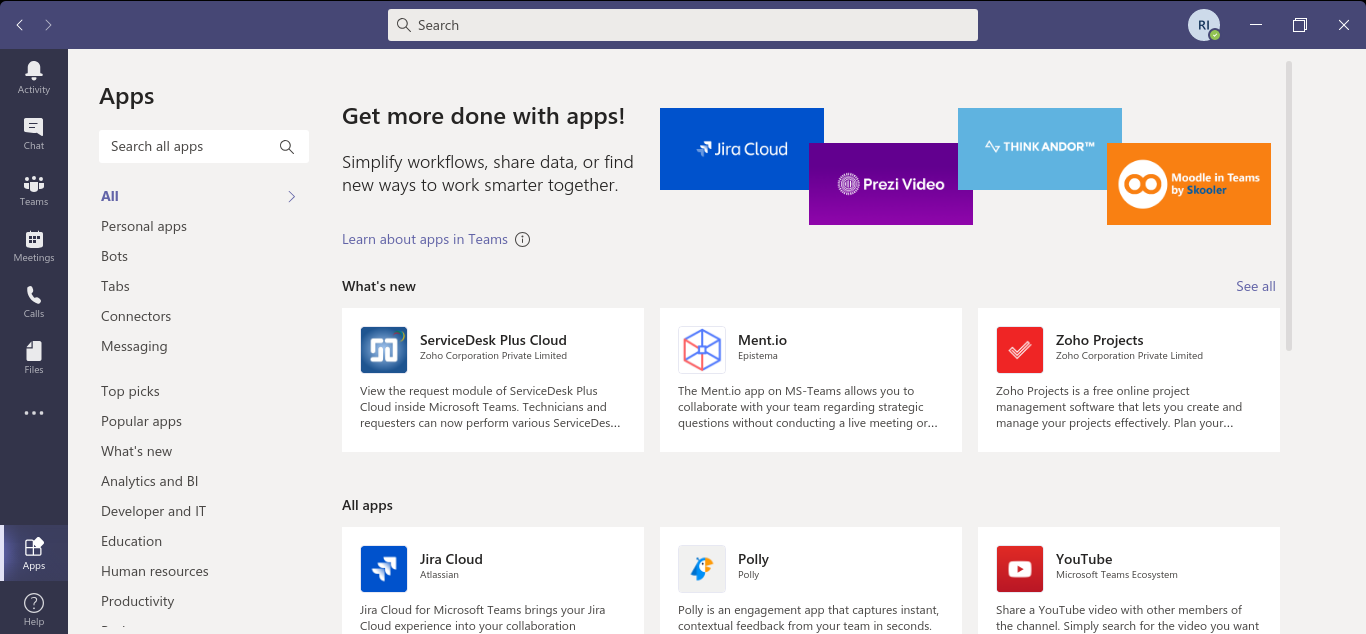
Task: Open the profile avatar menu
Action: coord(1203,25)
